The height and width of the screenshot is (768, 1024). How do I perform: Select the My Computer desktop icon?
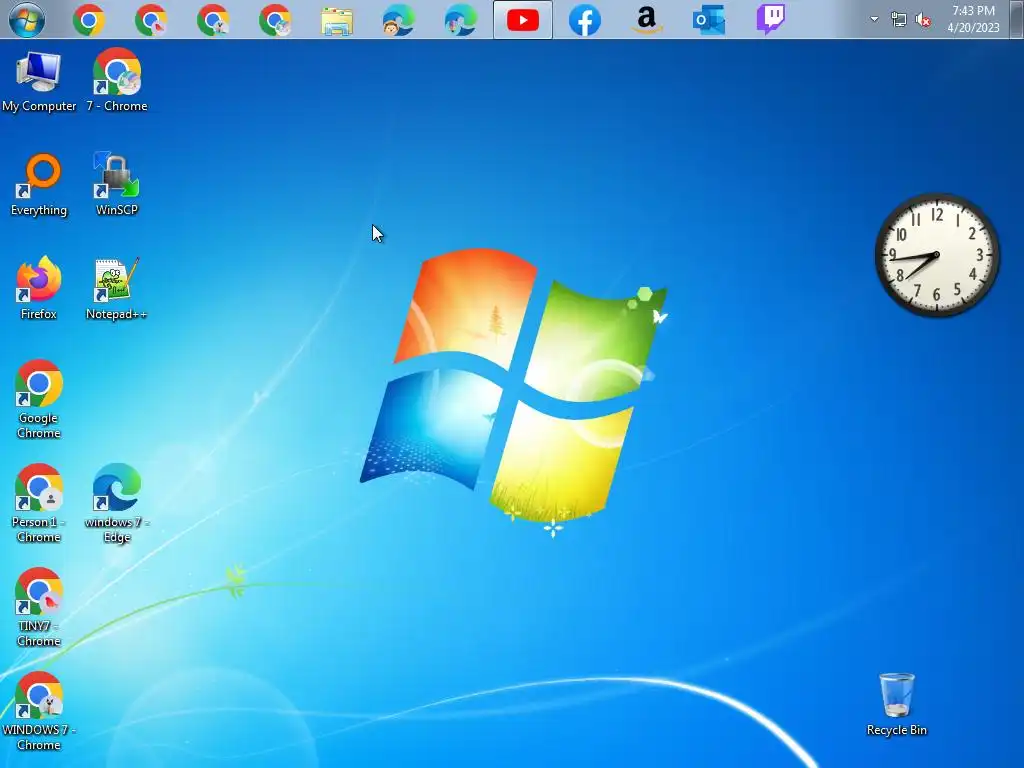pos(39,82)
